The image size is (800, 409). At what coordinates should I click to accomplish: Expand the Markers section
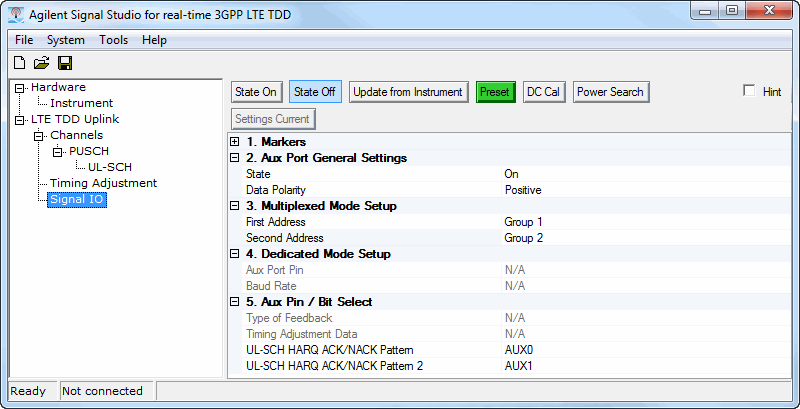pos(235,142)
